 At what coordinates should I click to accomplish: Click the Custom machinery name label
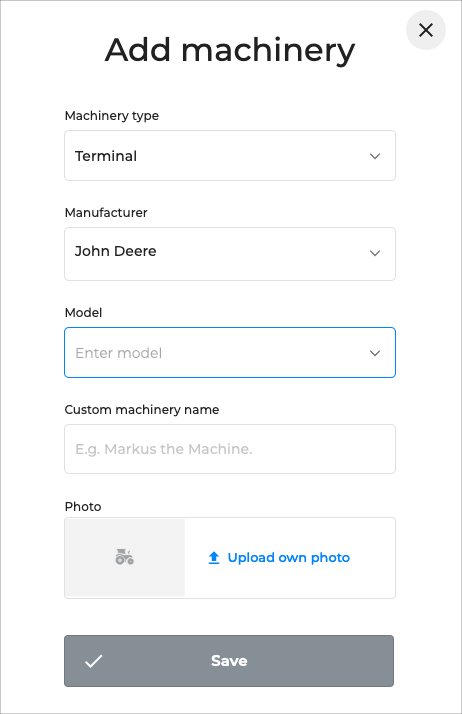[142, 410]
